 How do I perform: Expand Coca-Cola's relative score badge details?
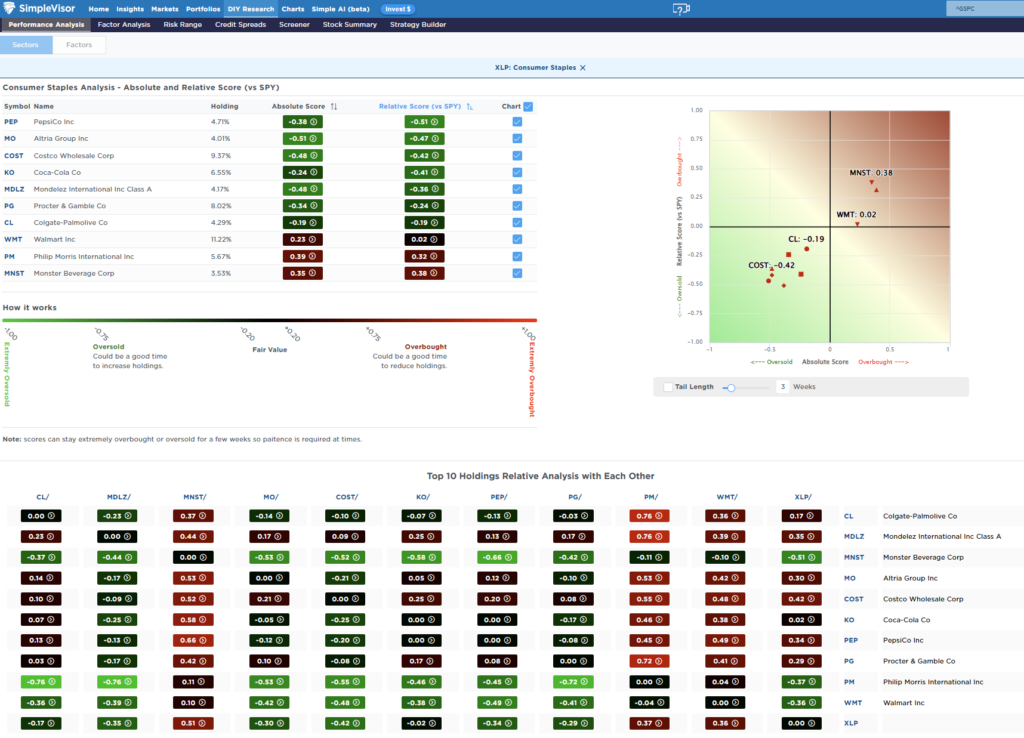pos(434,173)
